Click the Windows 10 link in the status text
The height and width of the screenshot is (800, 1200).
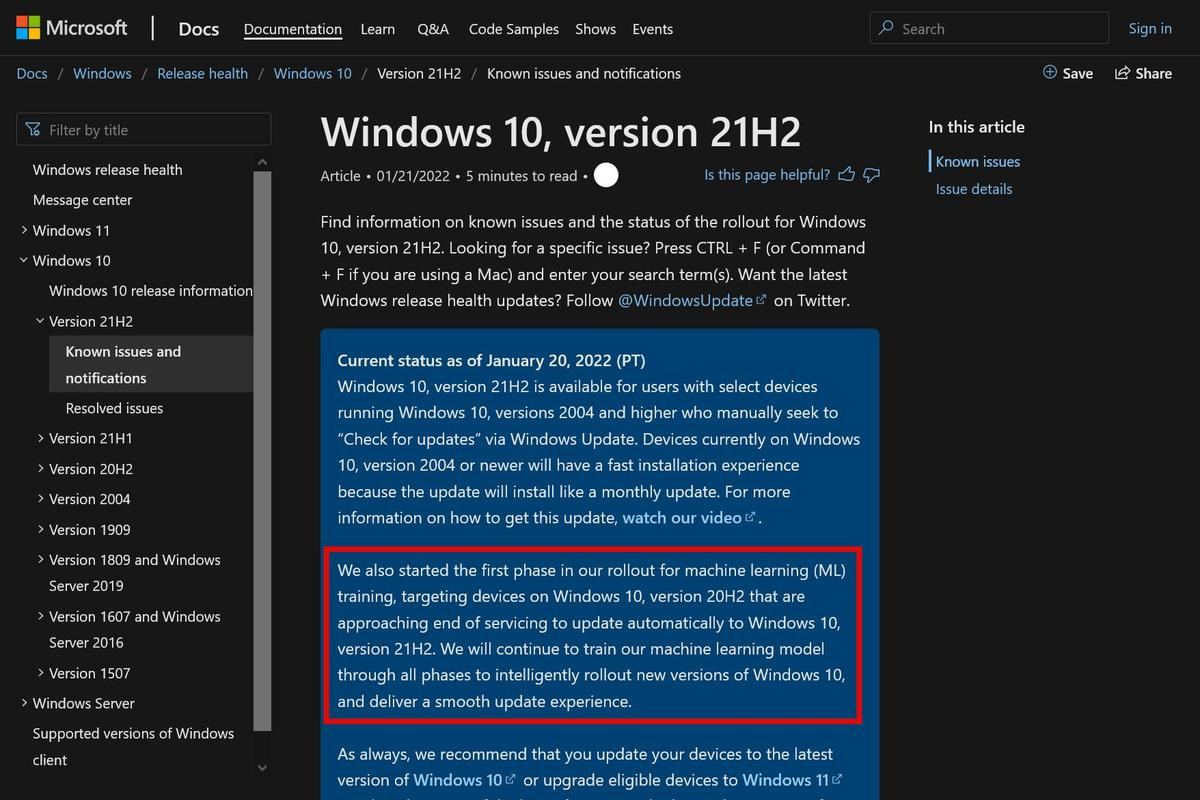click(464, 780)
